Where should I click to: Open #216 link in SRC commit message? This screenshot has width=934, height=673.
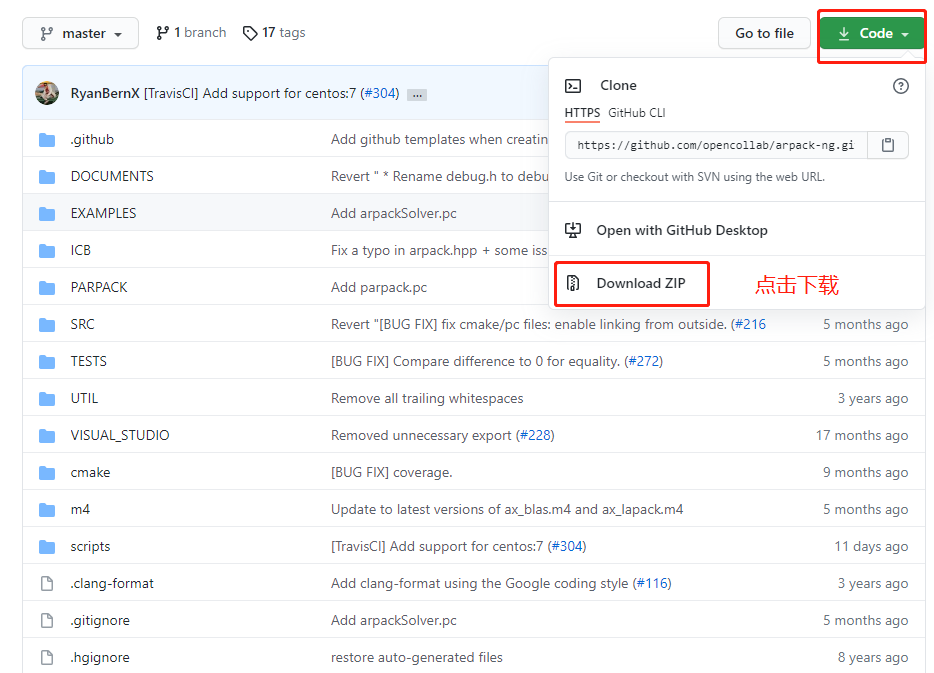tap(751, 324)
